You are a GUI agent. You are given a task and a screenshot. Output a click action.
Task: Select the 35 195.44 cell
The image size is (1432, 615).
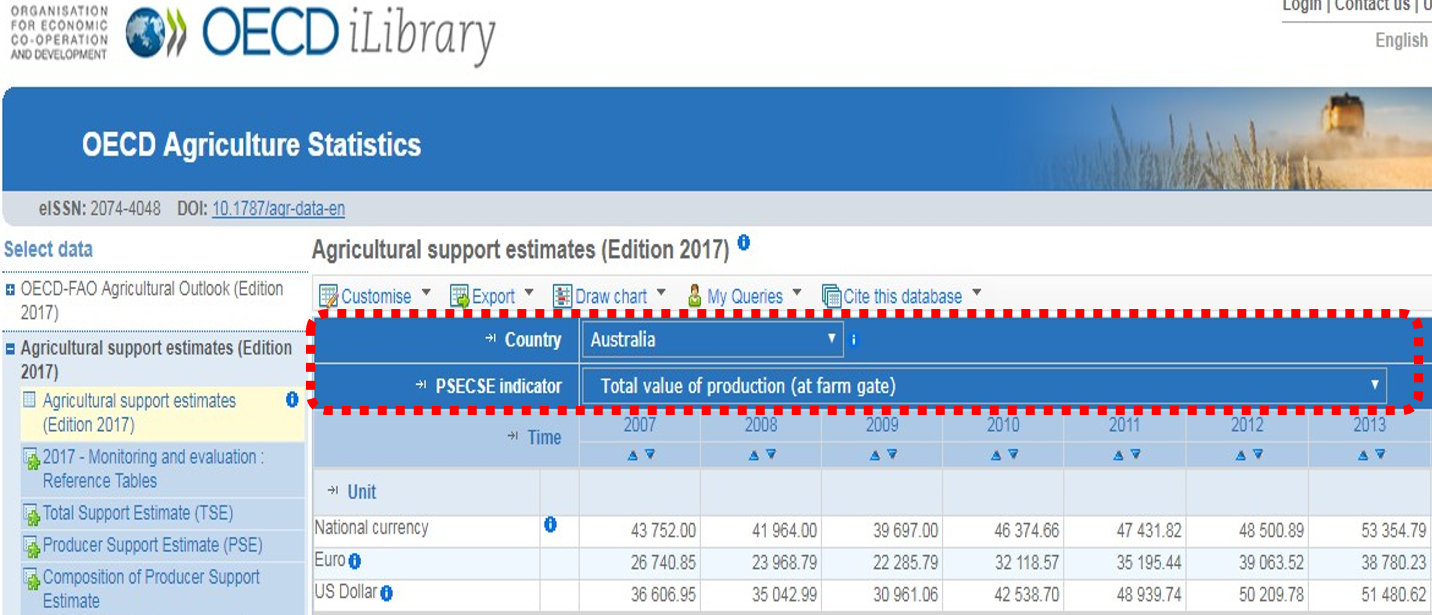click(x=1125, y=563)
